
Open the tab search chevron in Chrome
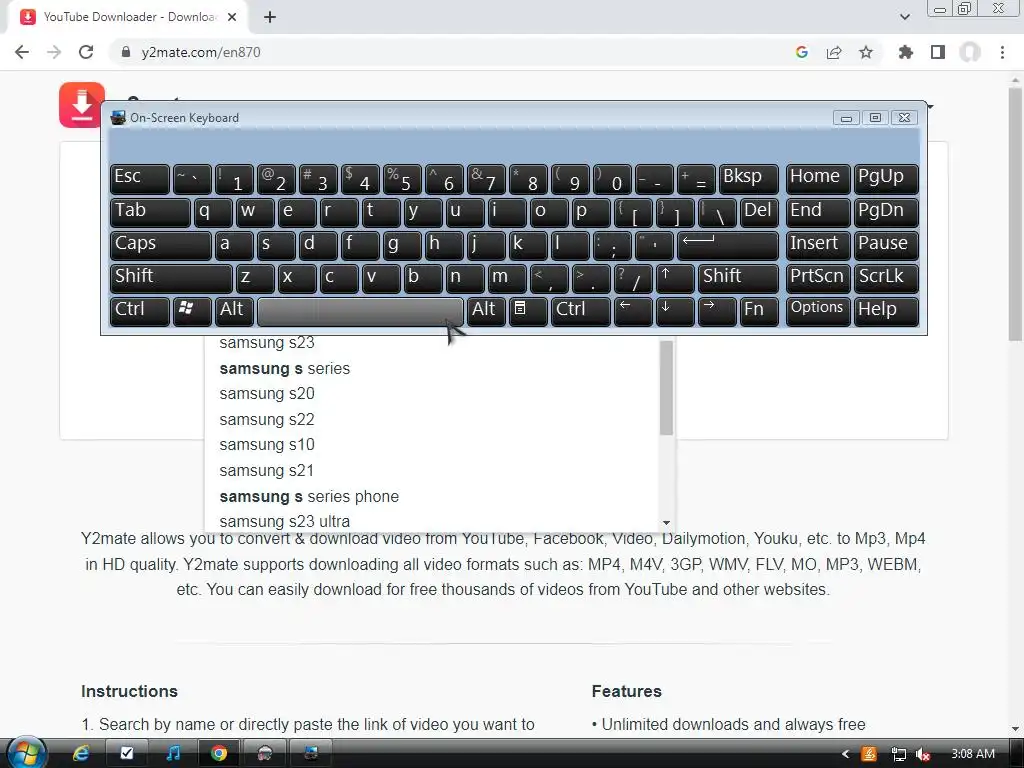click(904, 17)
